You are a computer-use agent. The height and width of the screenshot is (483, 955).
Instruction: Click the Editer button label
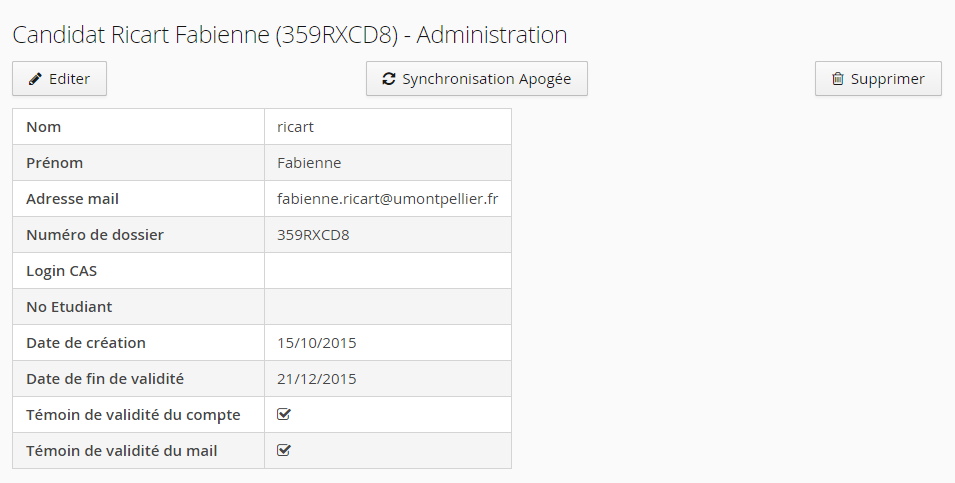(x=69, y=79)
